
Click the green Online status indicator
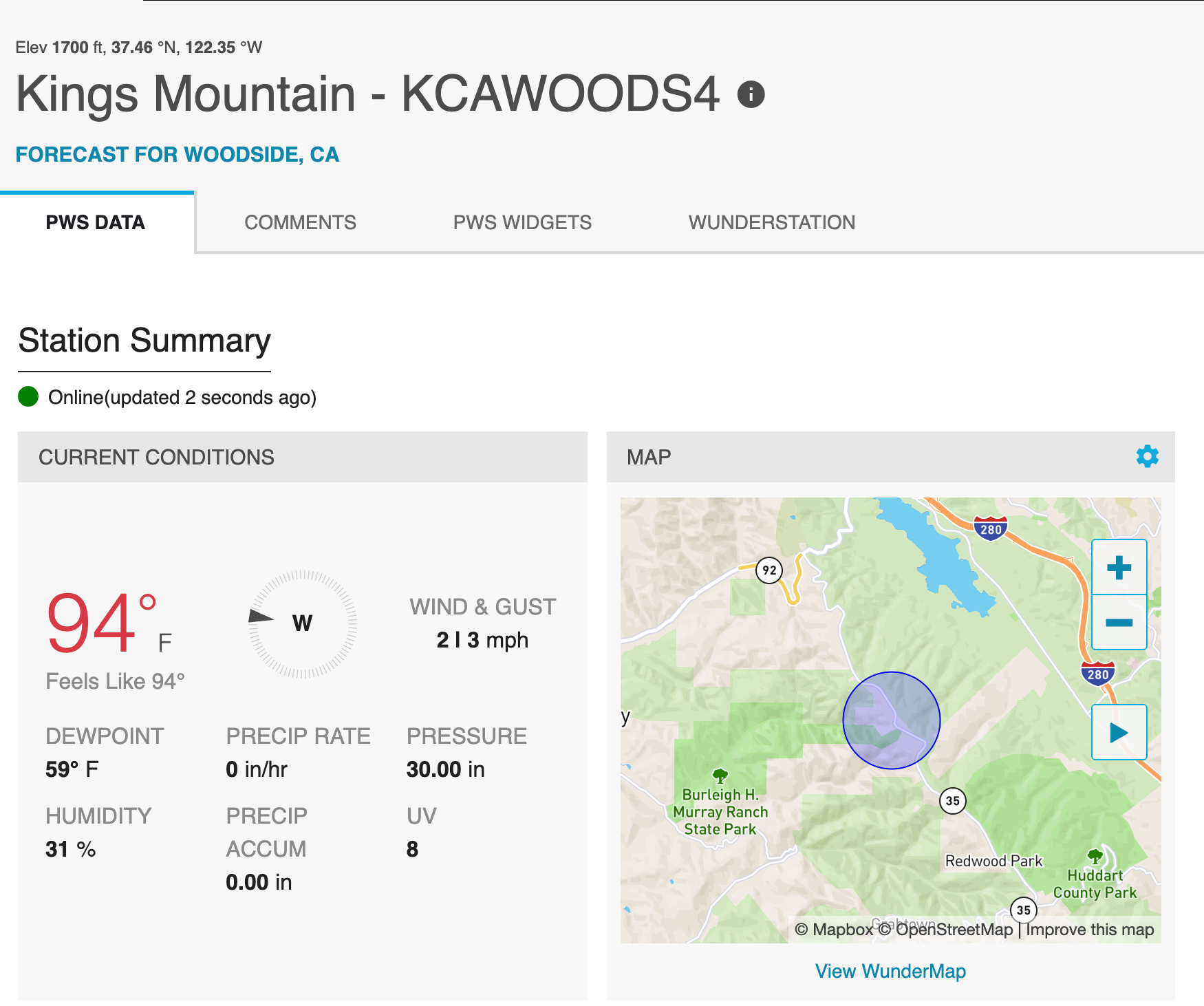tap(28, 397)
